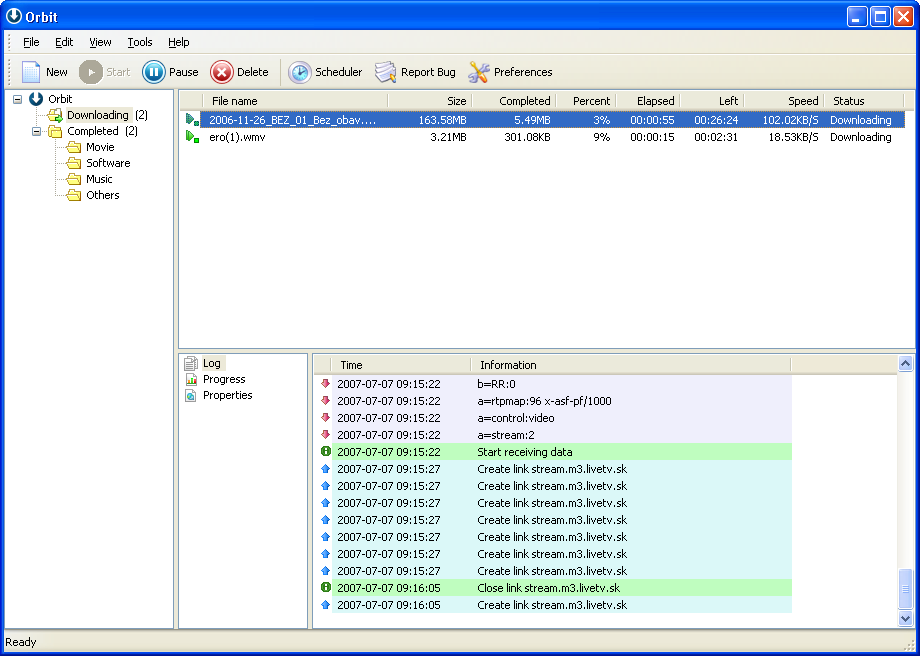Collapse the Completed tree node
The width and height of the screenshot is (920, 656).
(36, 131)
